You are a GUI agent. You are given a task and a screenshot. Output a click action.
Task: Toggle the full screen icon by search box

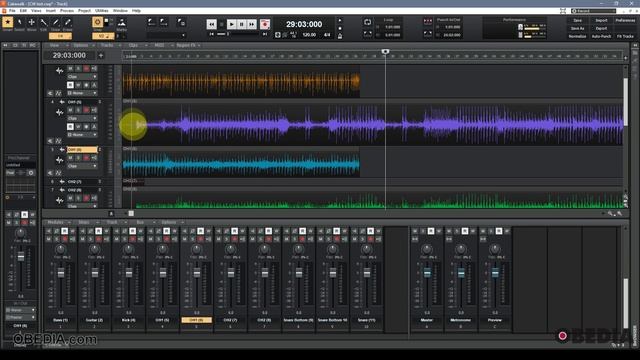click(563, 11)
